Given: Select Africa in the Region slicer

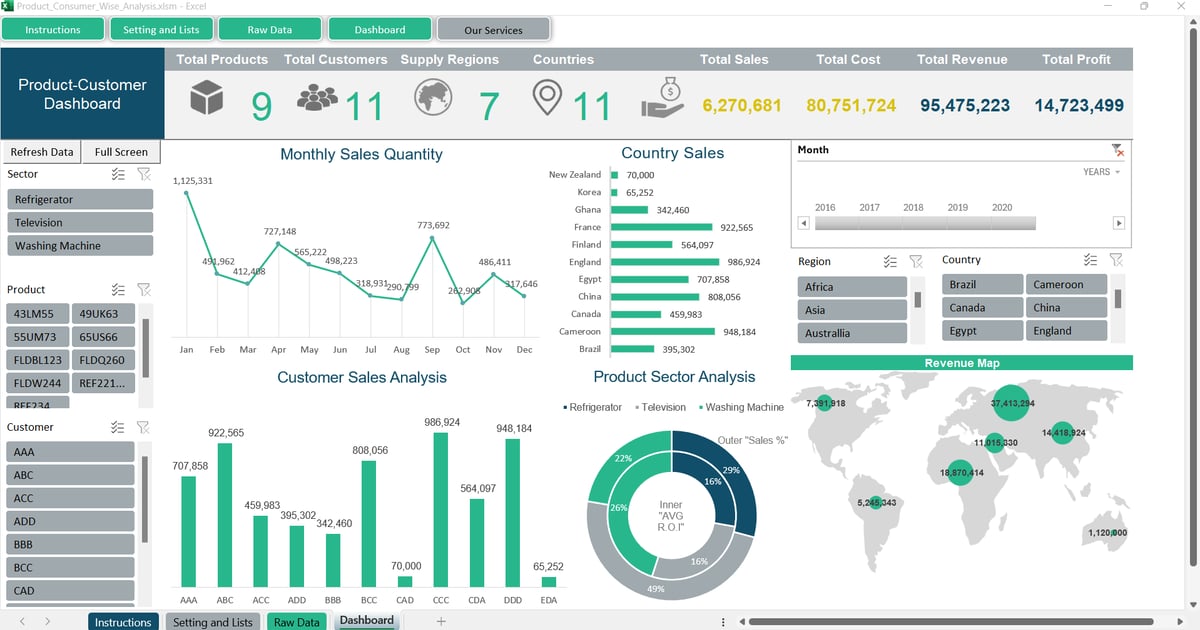Looking at the screenshot, I should pos(851,285).
